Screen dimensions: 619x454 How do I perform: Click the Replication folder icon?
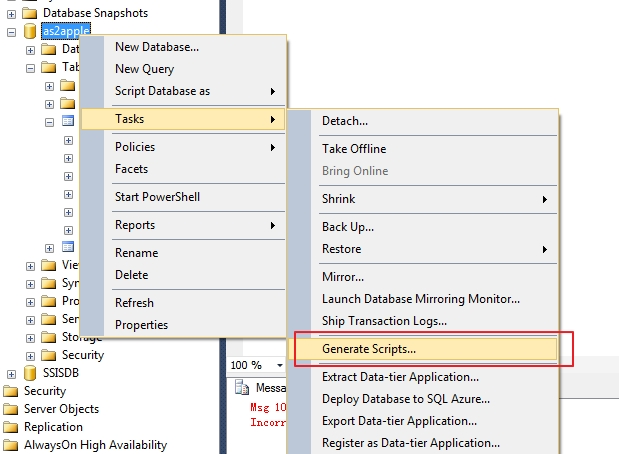(x=11, y=427)
